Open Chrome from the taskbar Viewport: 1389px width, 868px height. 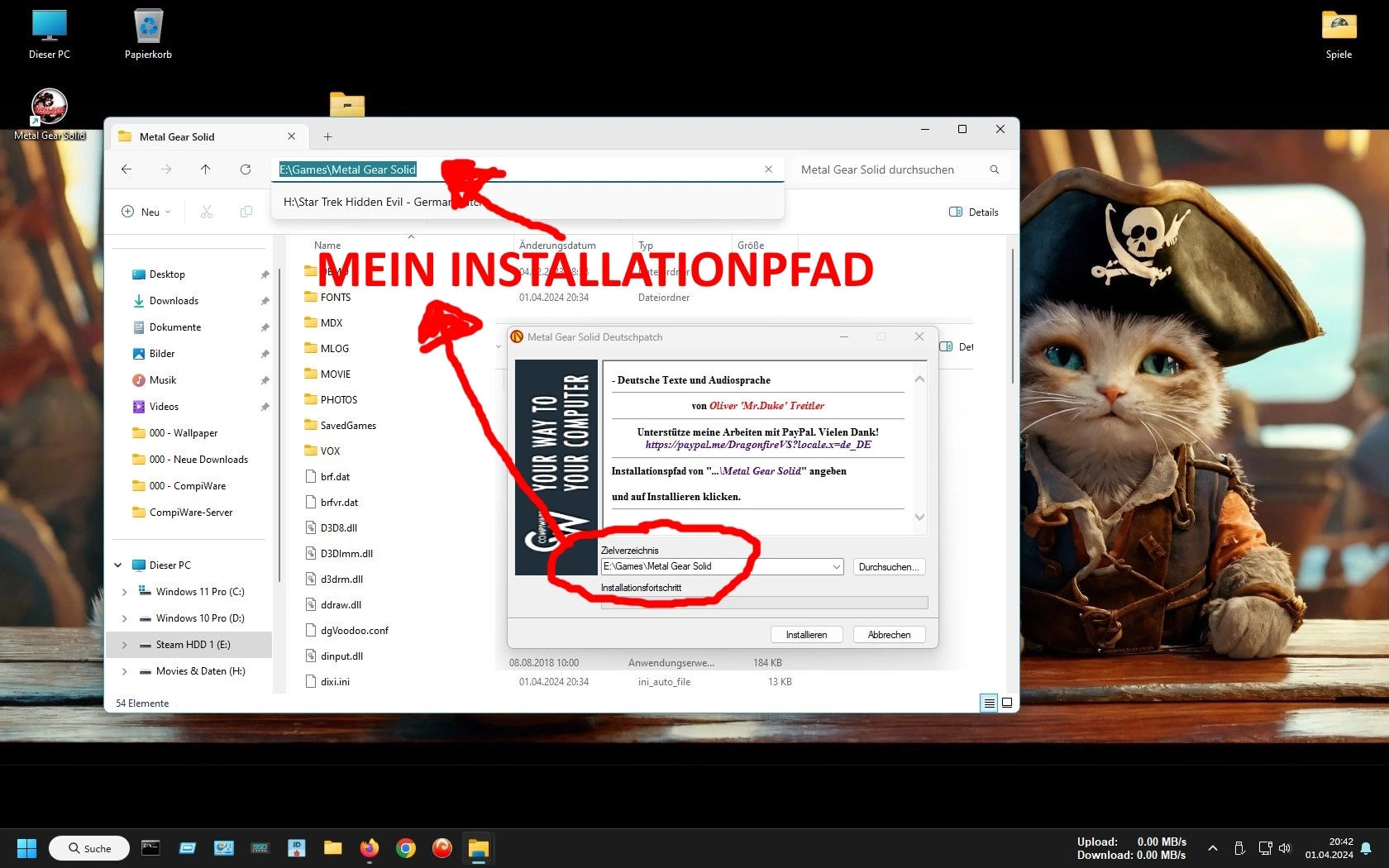click(405, 848)
